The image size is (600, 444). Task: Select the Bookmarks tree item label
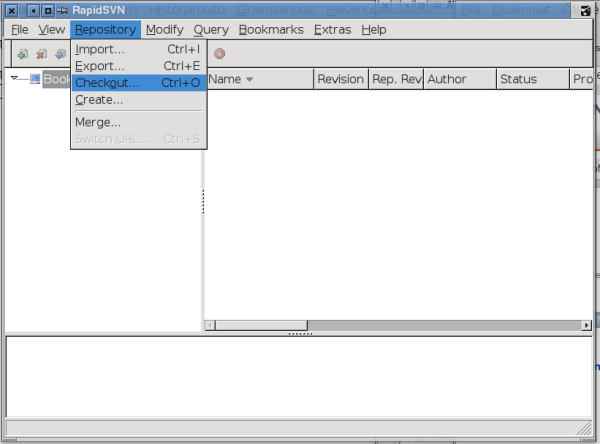click(57, 79)
